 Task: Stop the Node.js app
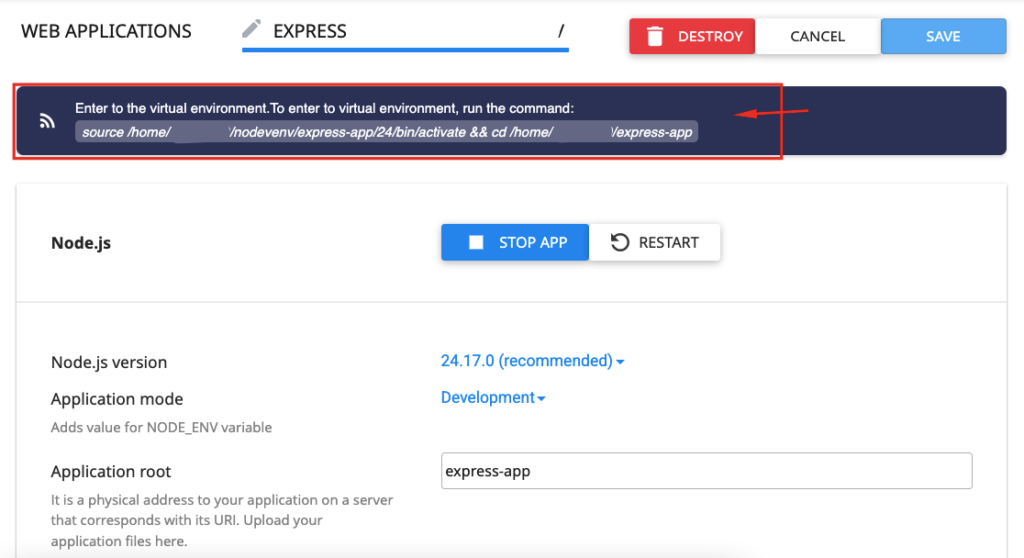pos(515,242)
